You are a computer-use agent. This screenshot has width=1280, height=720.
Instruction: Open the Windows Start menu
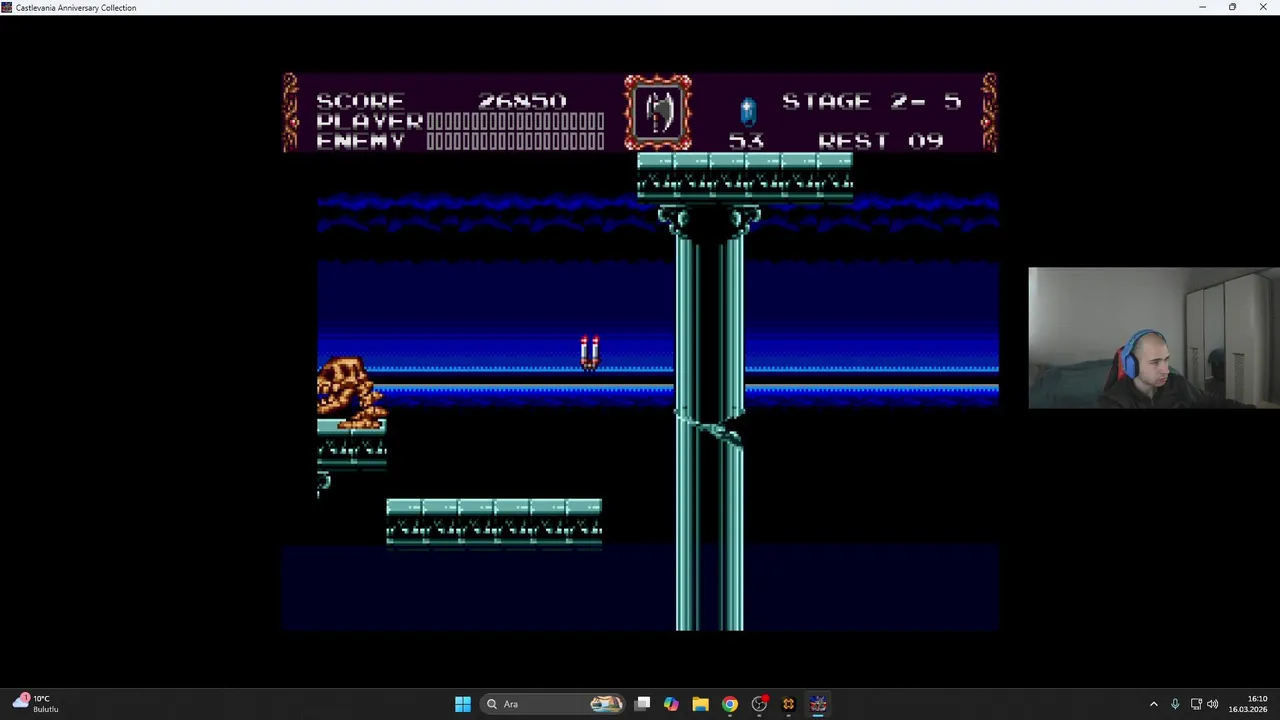462,704
